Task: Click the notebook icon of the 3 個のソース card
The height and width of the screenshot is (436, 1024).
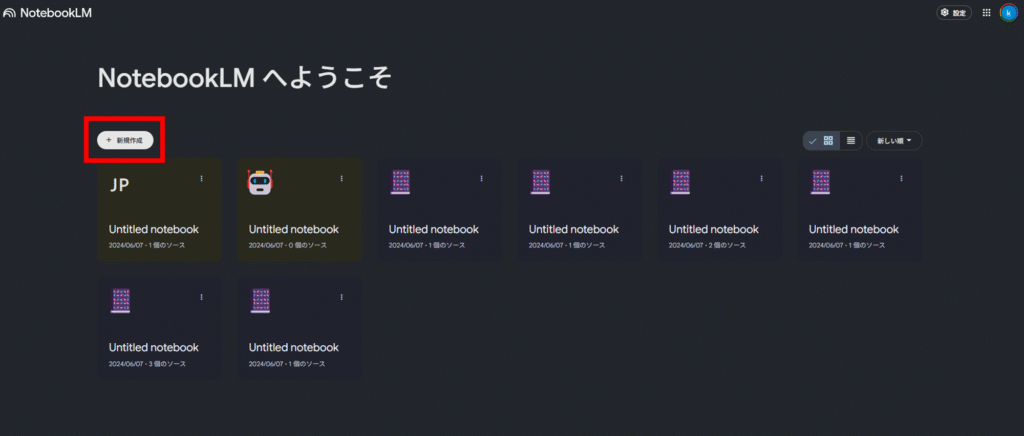Action: [x=121, y=301]
